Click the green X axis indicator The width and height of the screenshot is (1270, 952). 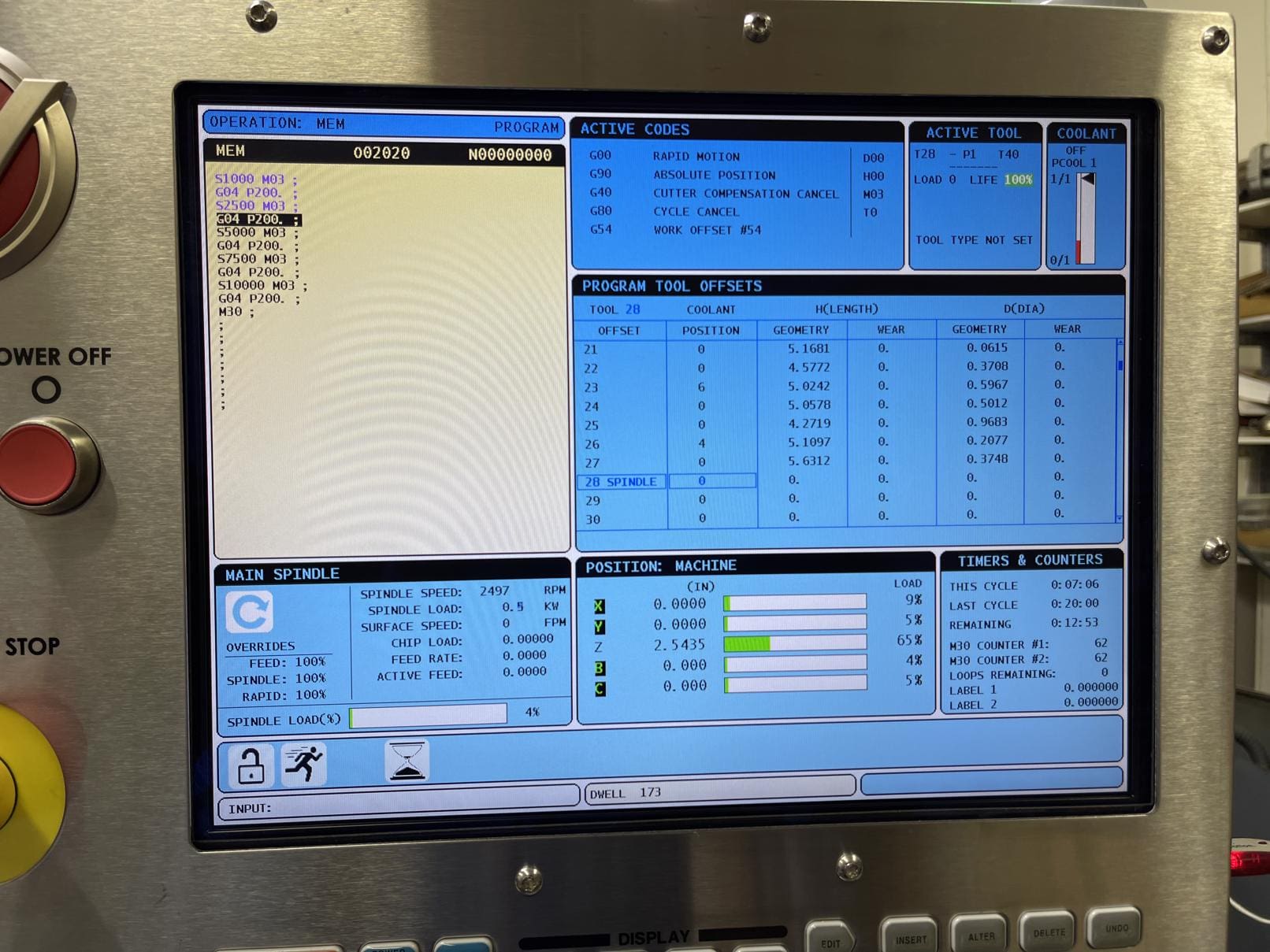tap(599, 606)
